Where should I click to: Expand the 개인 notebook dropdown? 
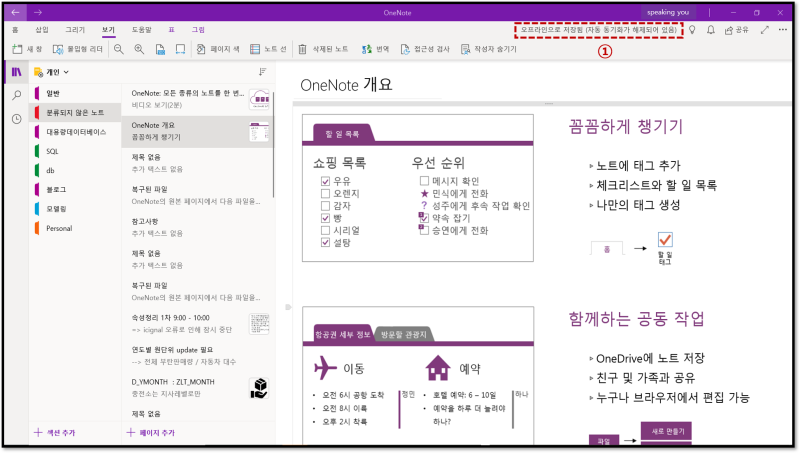[52, 72]
